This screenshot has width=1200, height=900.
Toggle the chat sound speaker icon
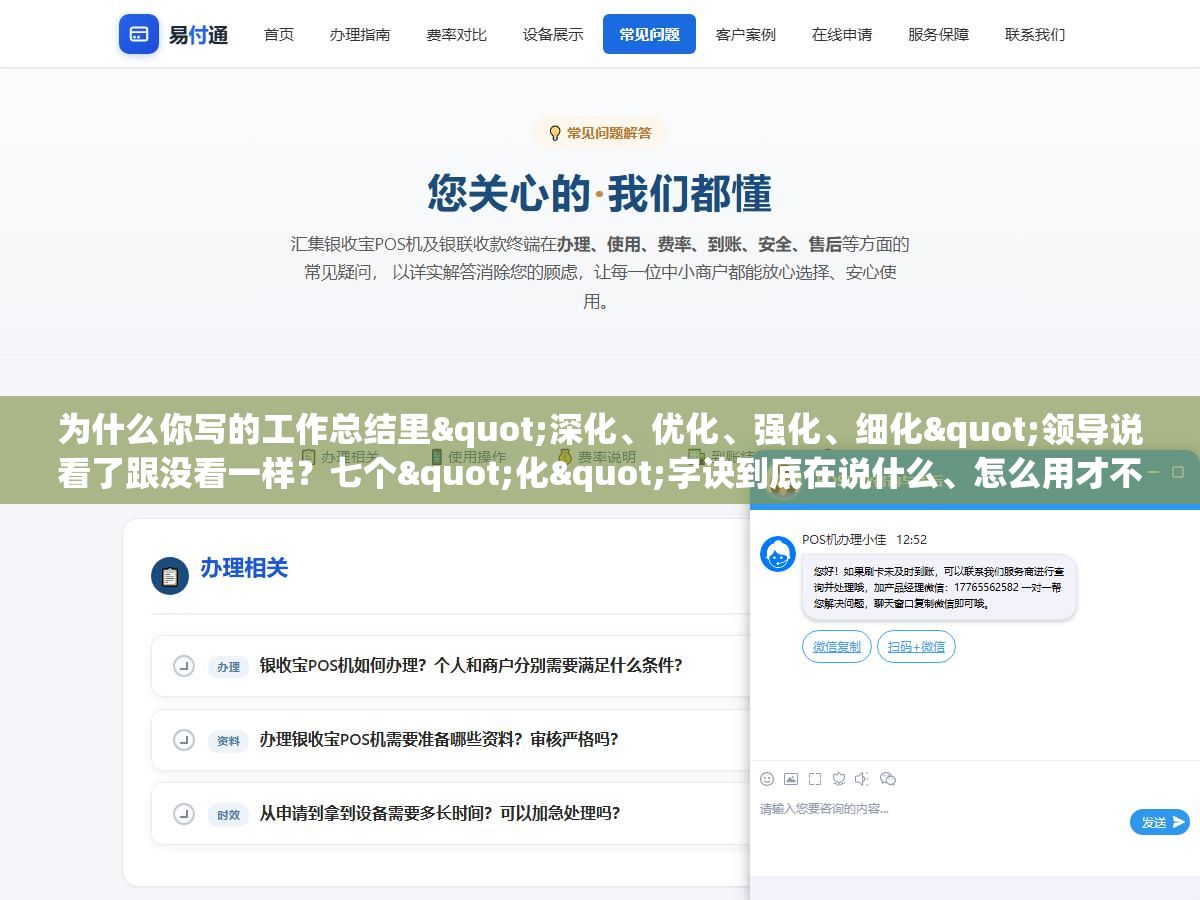(x=863, y=779)
